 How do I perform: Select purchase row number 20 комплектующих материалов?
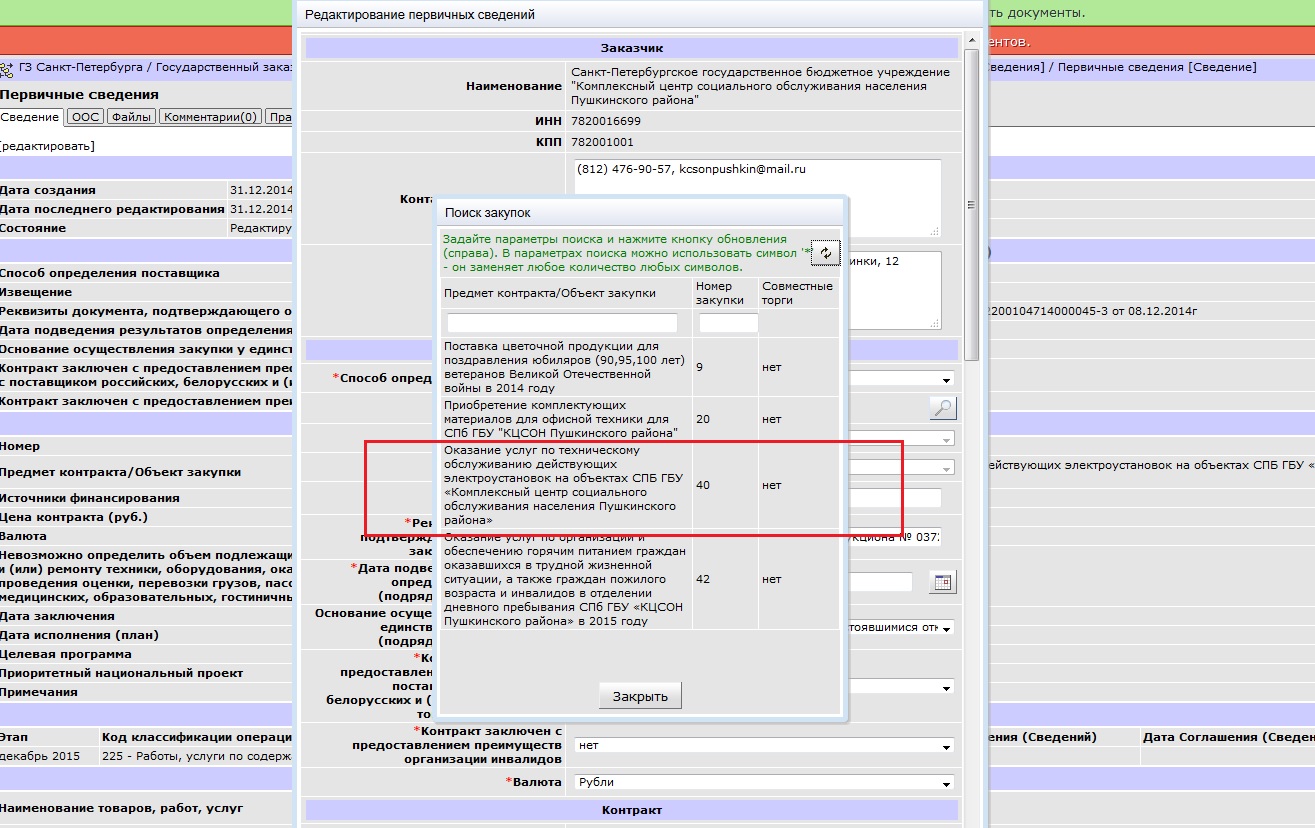click(x=640, y=419)
